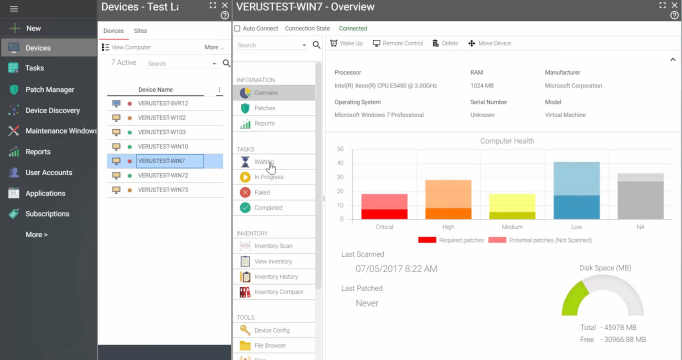Click the Wake Up alarm icon
Image resolution: width=682 pixels, height=360 pixels.
click(334, 43)
